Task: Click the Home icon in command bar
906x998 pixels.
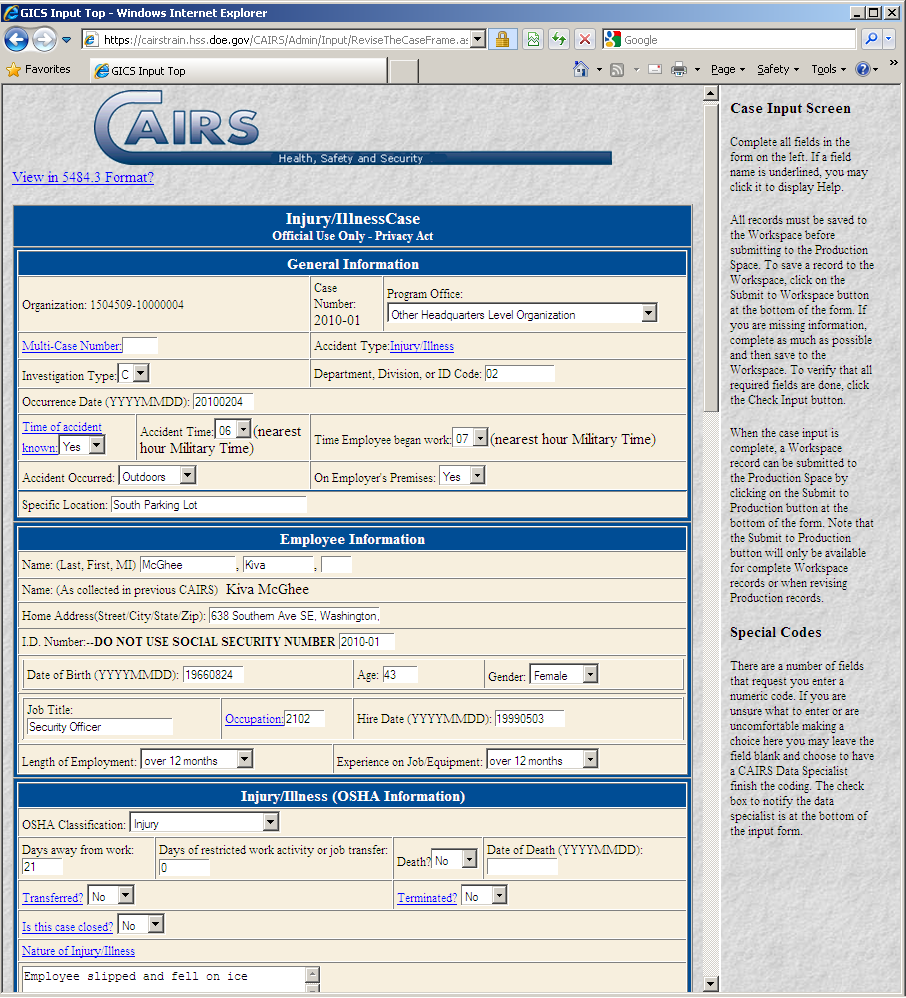Action: pyautogui.click(x=581, y=69)
